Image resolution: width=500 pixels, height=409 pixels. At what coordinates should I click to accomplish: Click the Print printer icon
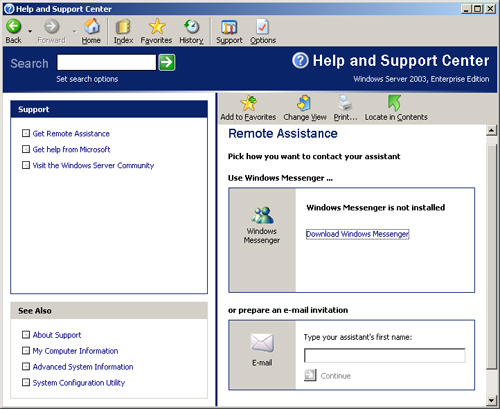pyautogui.click(x=345, y=103)
